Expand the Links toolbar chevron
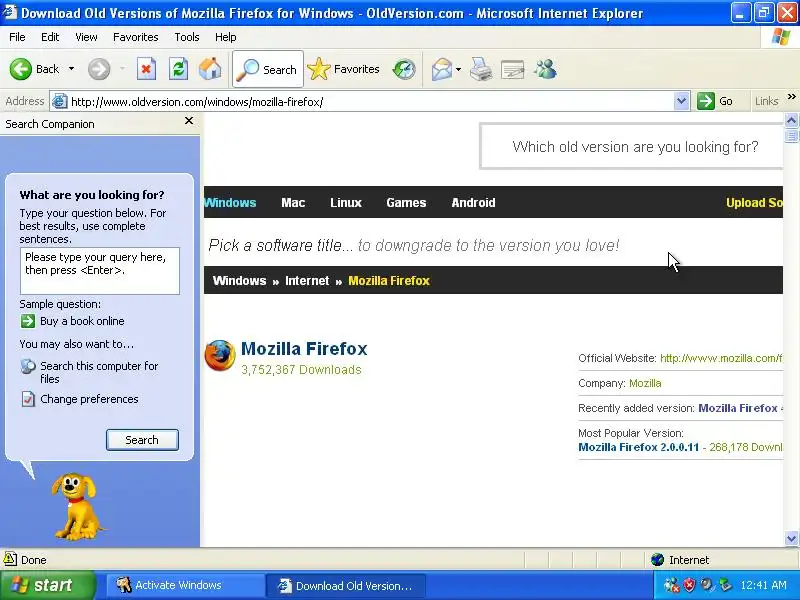 tap(791, 96)
